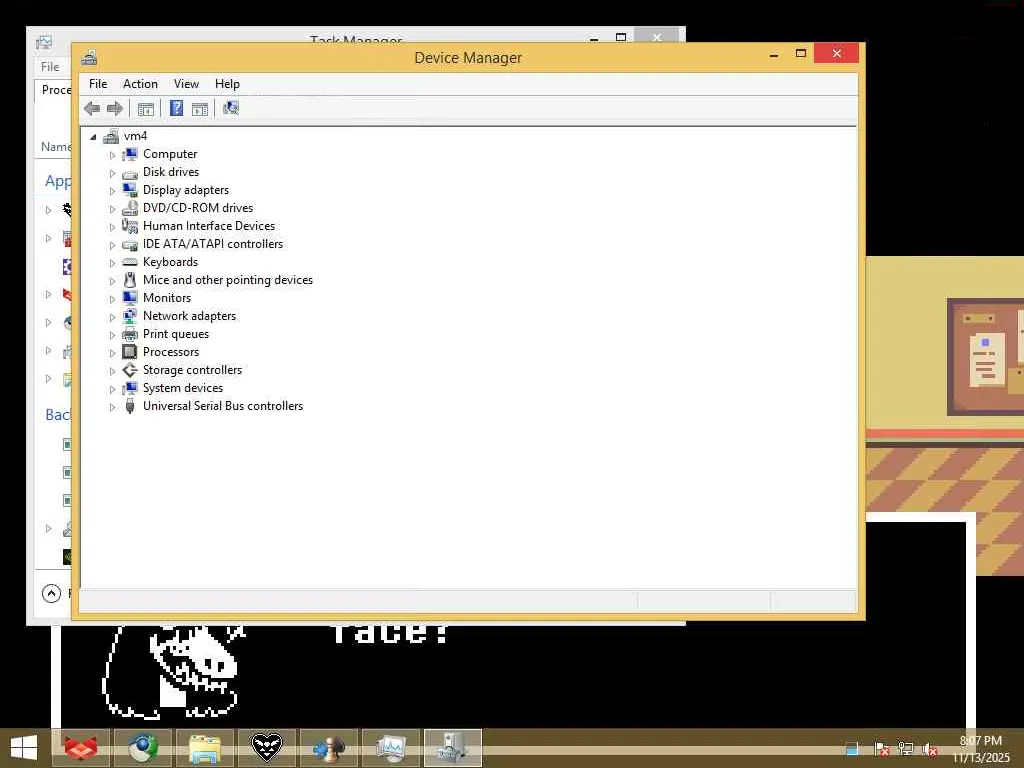Select the Mice and other pointing devices row

(228, 280)
